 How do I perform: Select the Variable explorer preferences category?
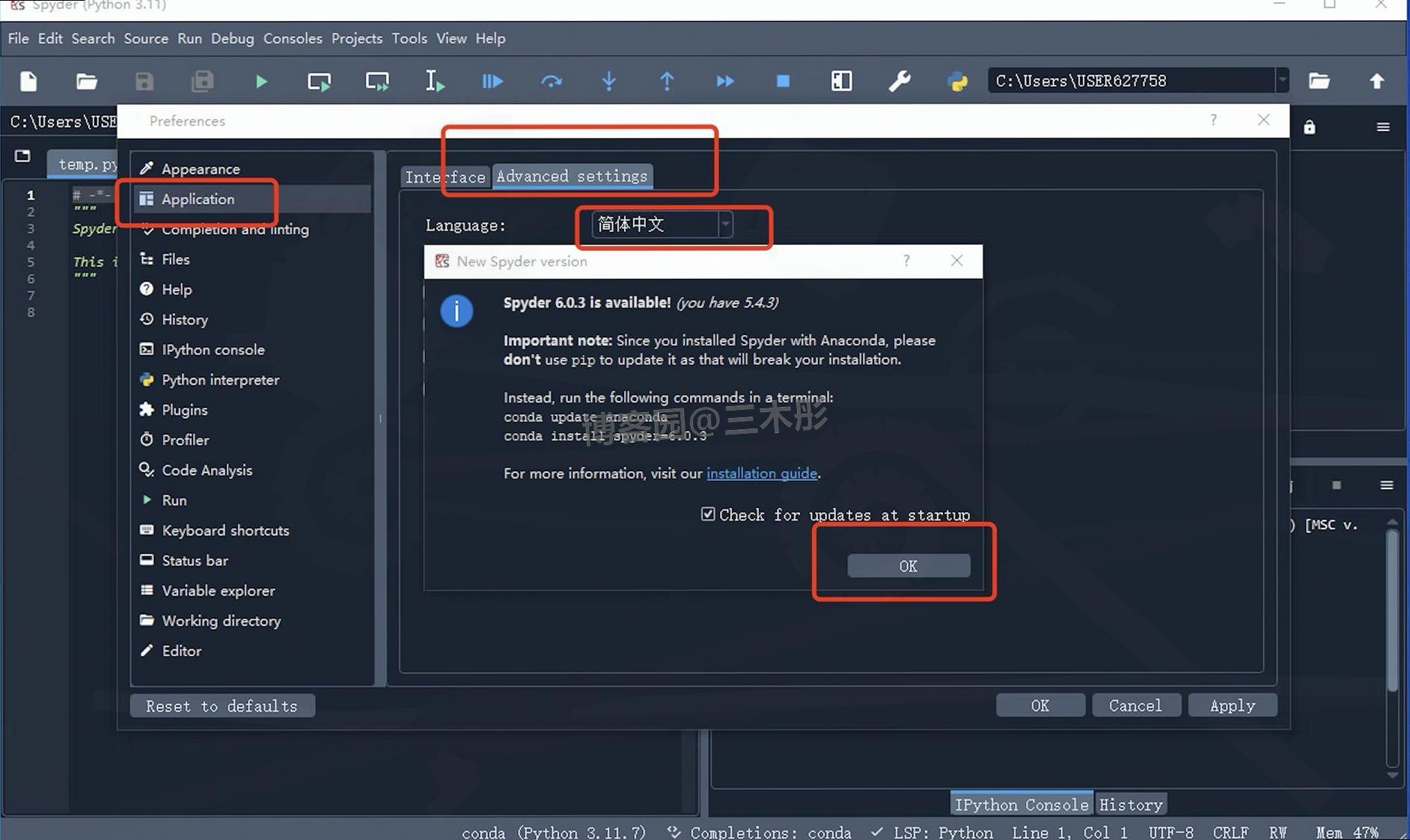tap(218, 590)
